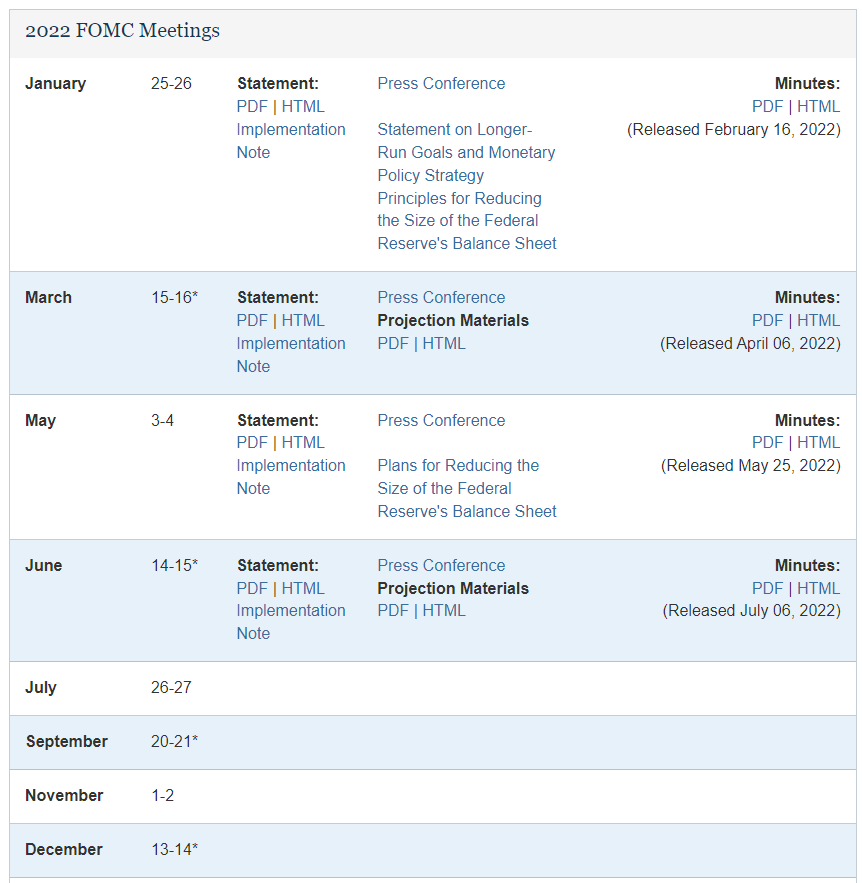The image size is (862, 883).
Task: Click Released May 25, 2022 text
Action: (751, 466)
